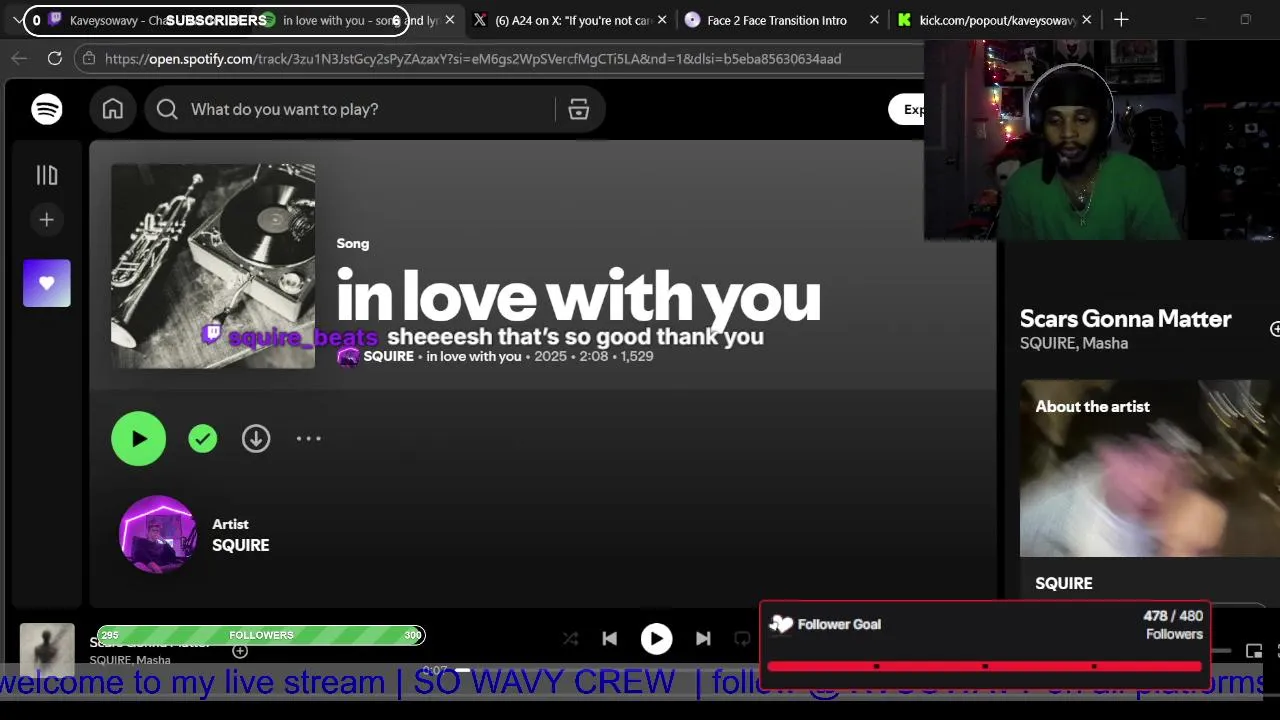Open SQUIRE, Masha in right panel
This screenshot has height=720, width=1280.
(x=1074, y=343)
